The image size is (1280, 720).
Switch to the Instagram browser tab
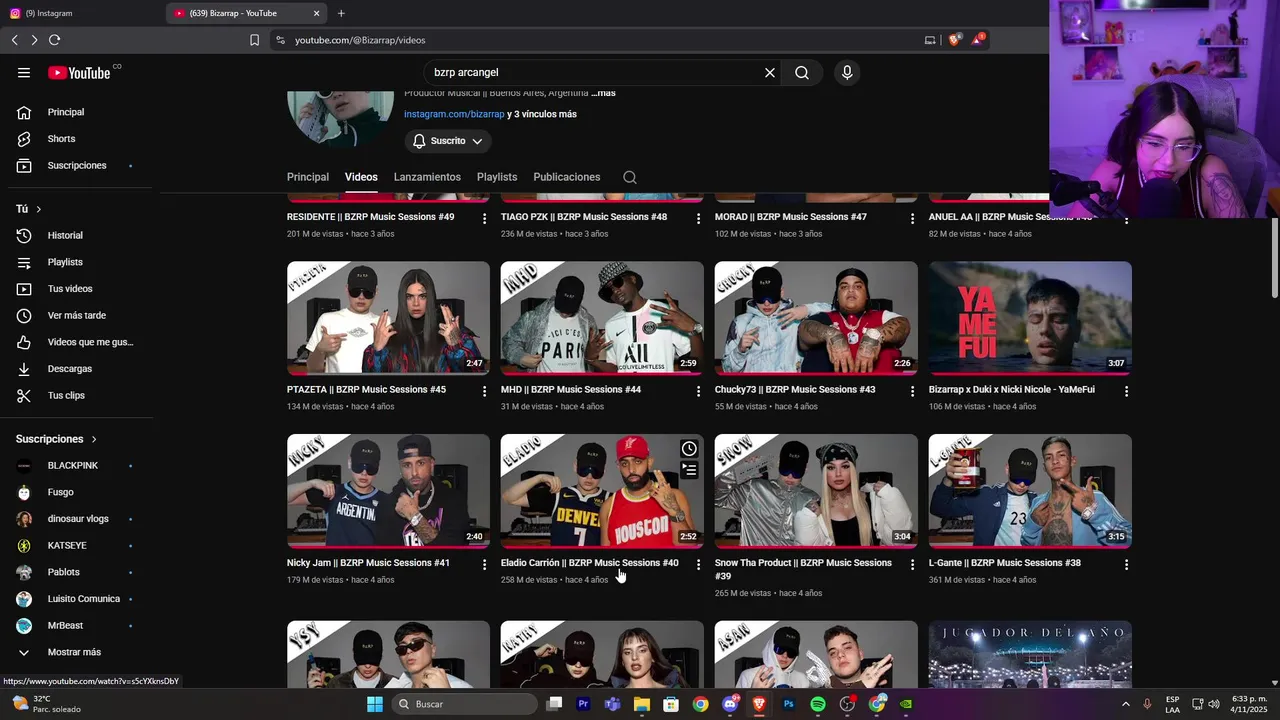pyautogui.click(x=80, y=13)
